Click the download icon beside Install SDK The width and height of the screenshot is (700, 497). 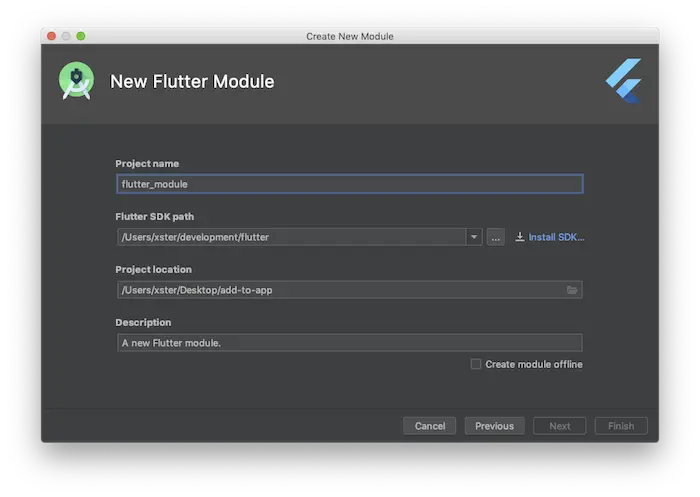(519, 237)
